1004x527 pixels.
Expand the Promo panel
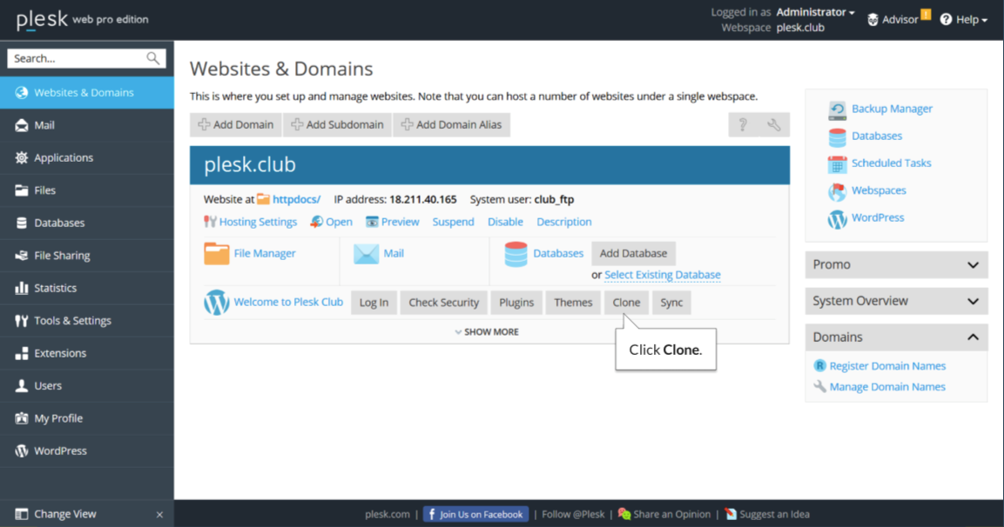896,264
